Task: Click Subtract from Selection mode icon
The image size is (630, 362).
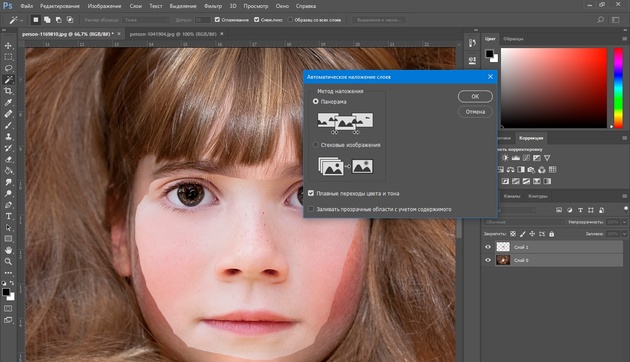Action: 59,20
